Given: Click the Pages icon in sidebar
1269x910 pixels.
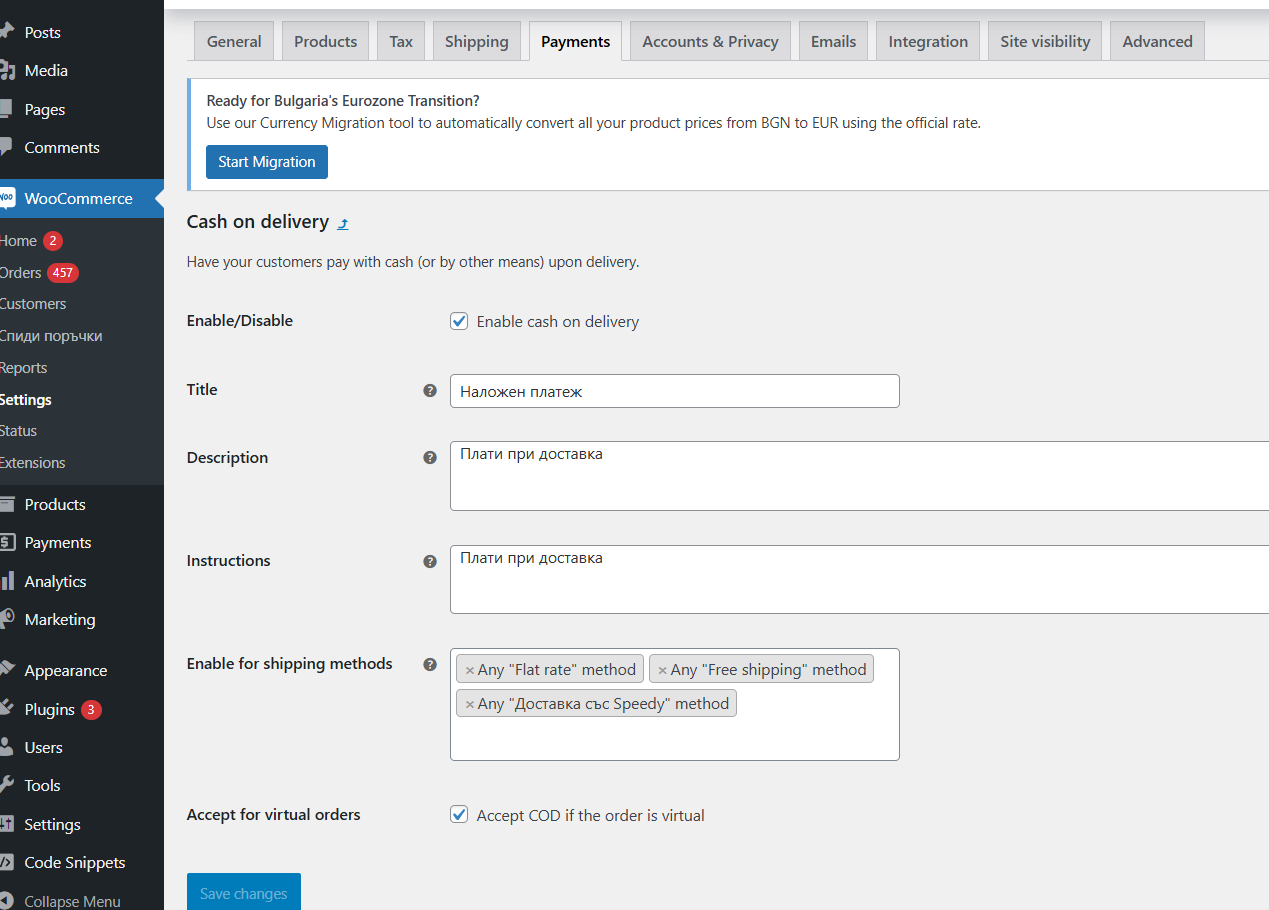Looking at the screenshot, I should 7,109.
